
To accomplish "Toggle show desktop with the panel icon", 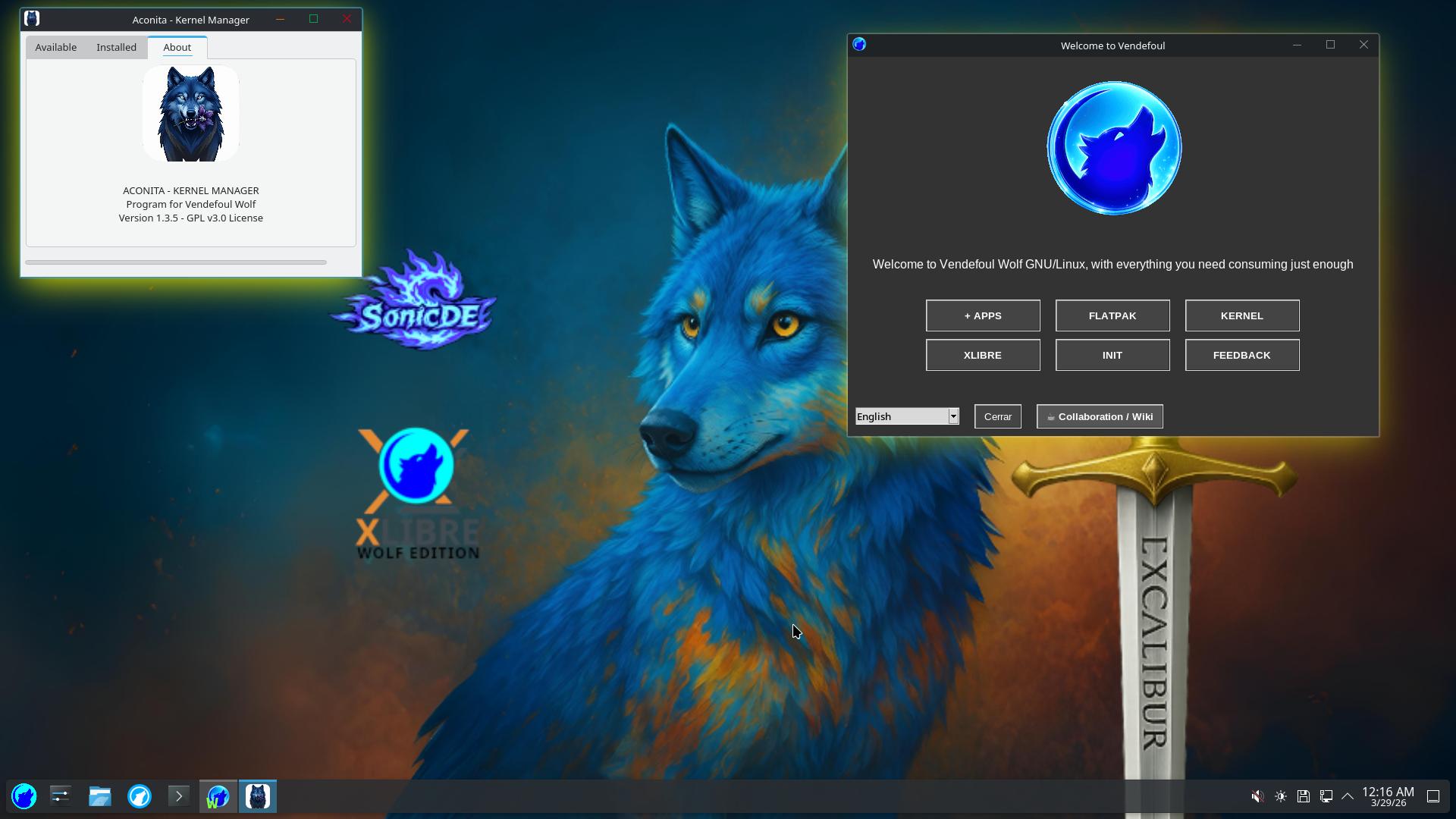I will point(1433,796).
